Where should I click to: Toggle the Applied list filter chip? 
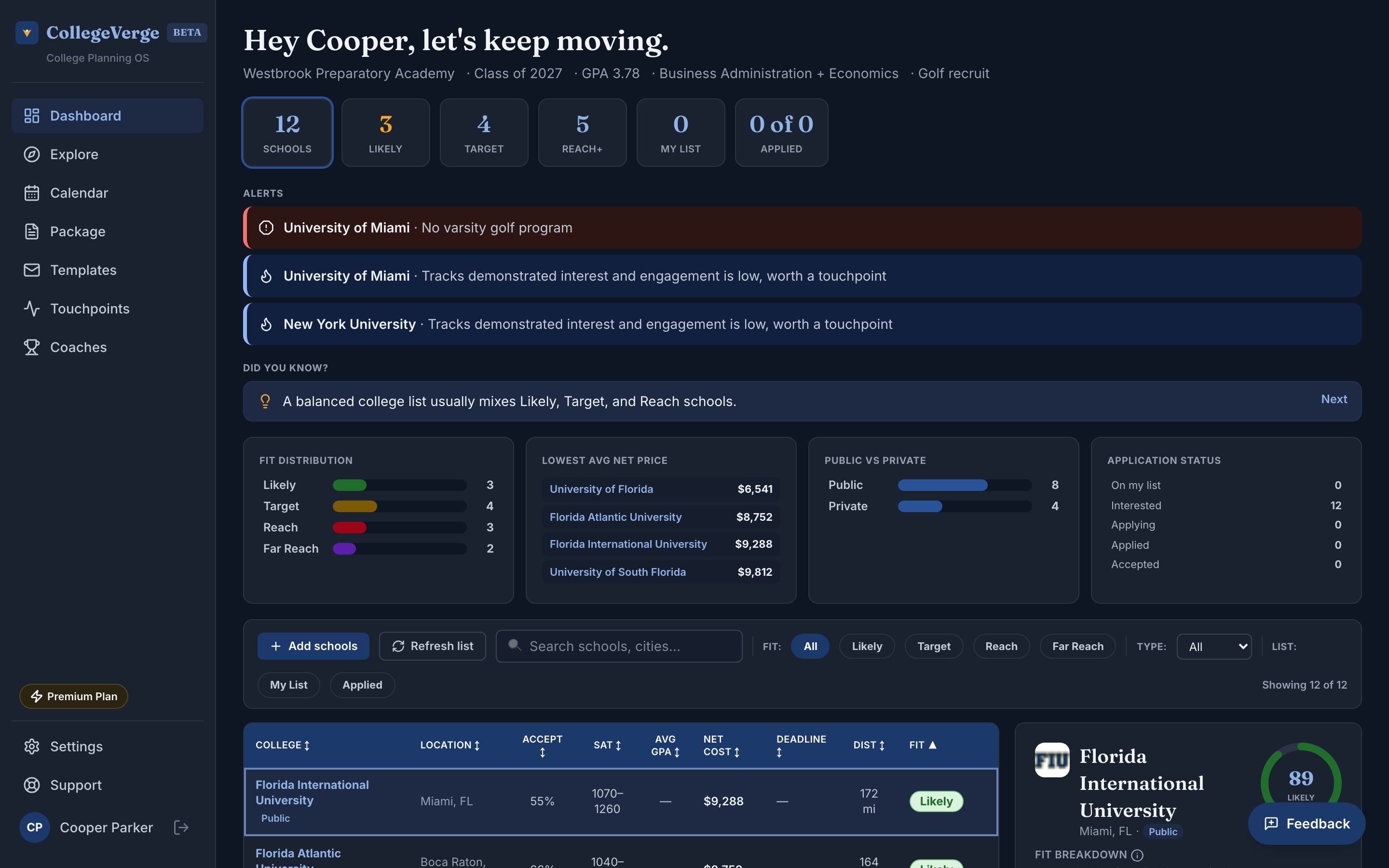point(362,685)
